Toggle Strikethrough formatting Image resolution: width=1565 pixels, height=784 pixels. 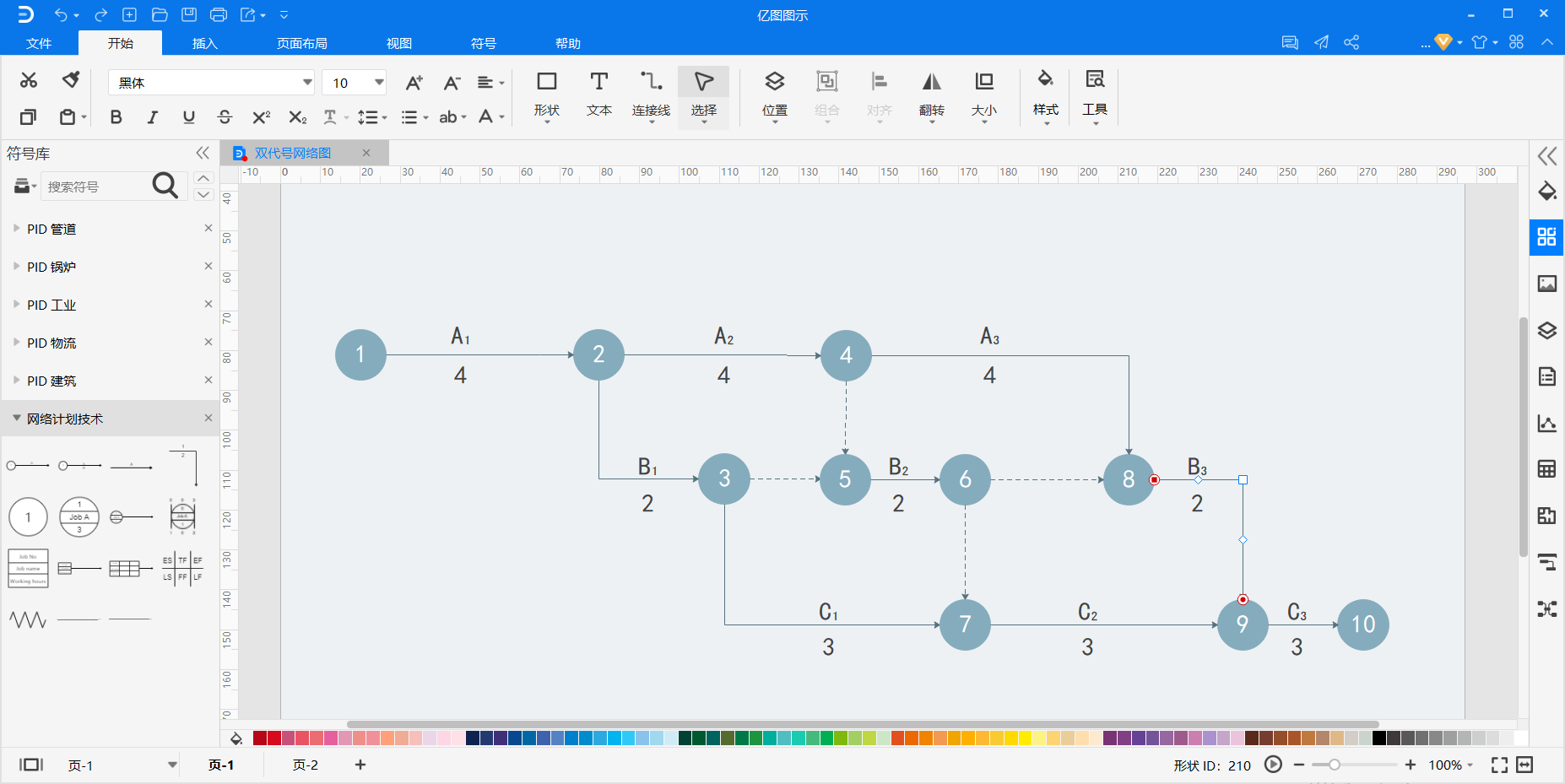pos(225,117)
